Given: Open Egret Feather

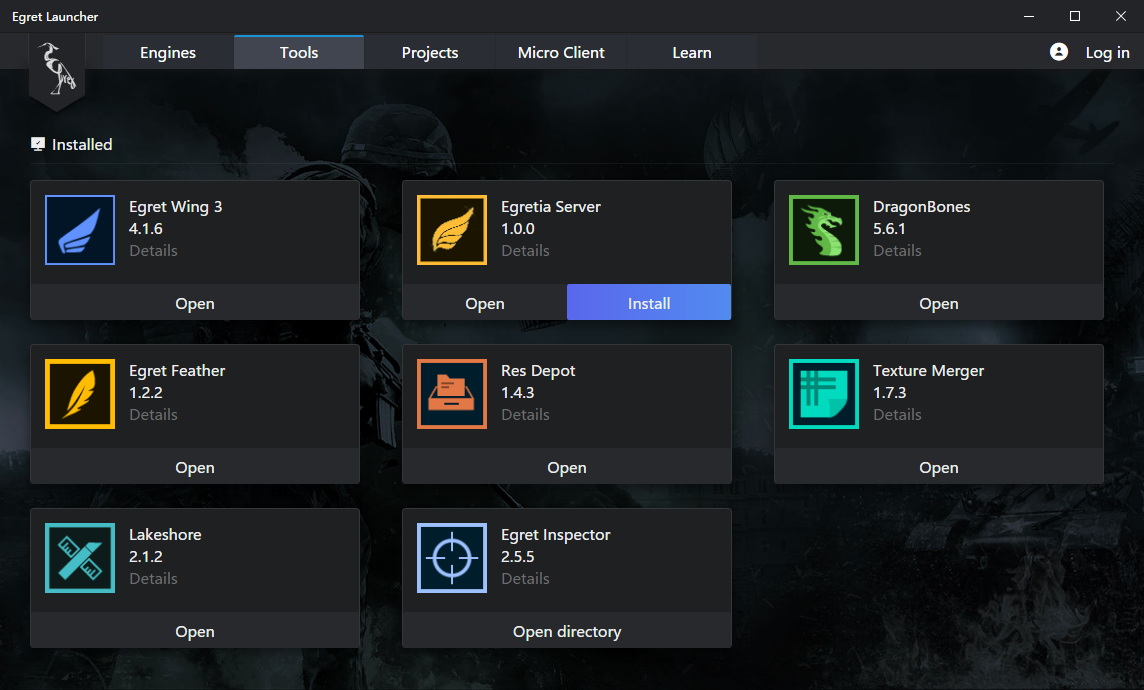Looking at the screenshot, I should 195,467.
